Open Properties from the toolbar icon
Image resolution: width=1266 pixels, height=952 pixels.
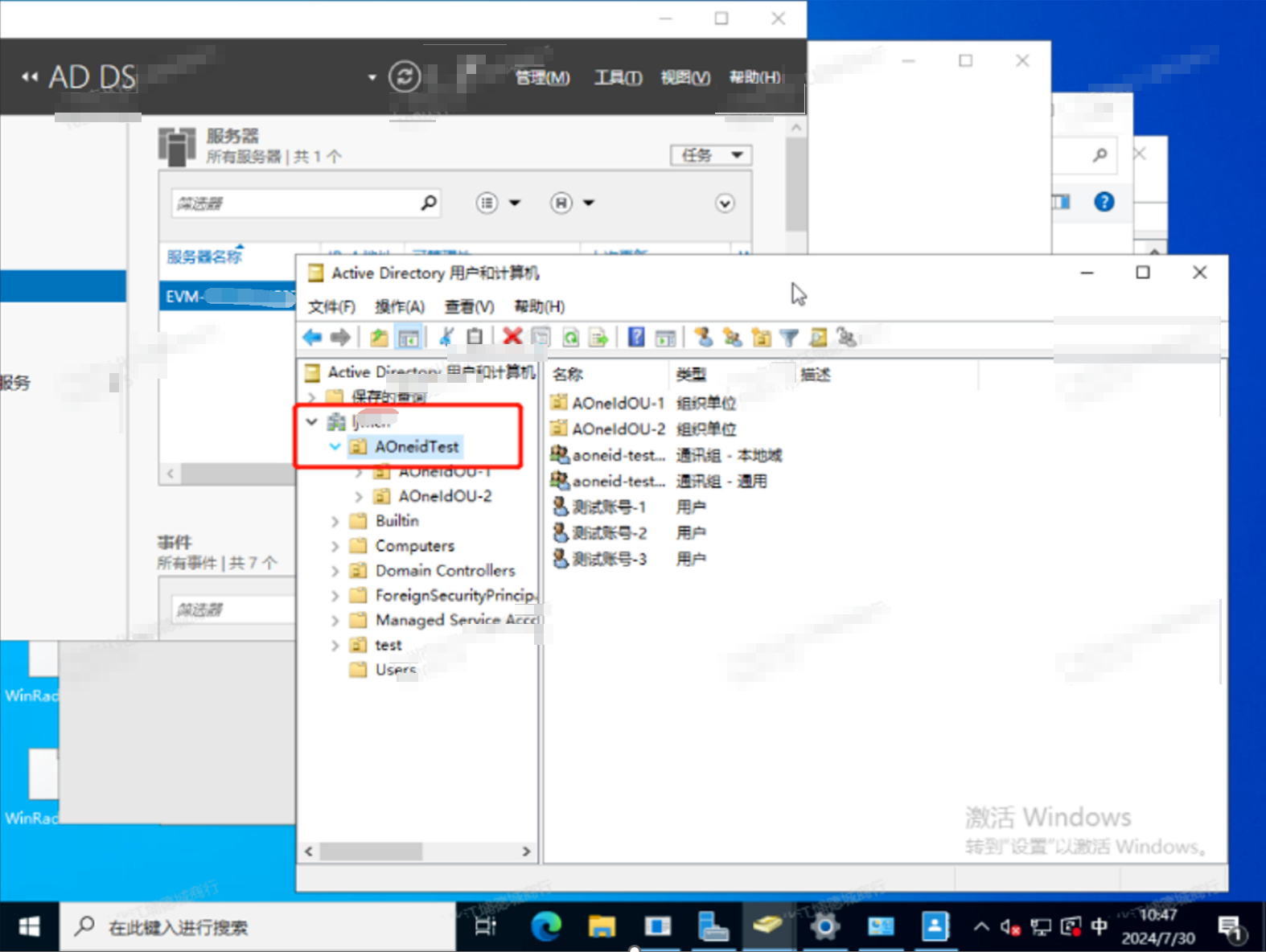point(541,337)
